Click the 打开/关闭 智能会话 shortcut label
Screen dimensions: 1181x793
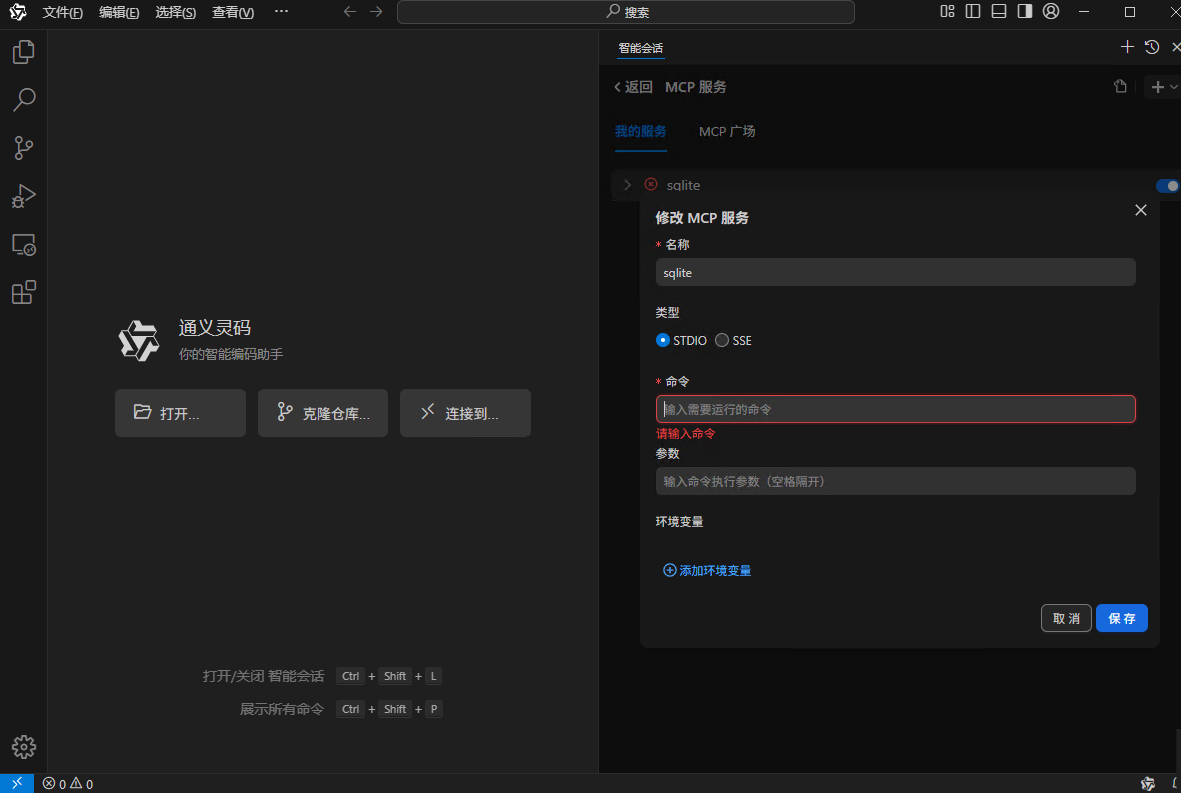pos(263,676)
